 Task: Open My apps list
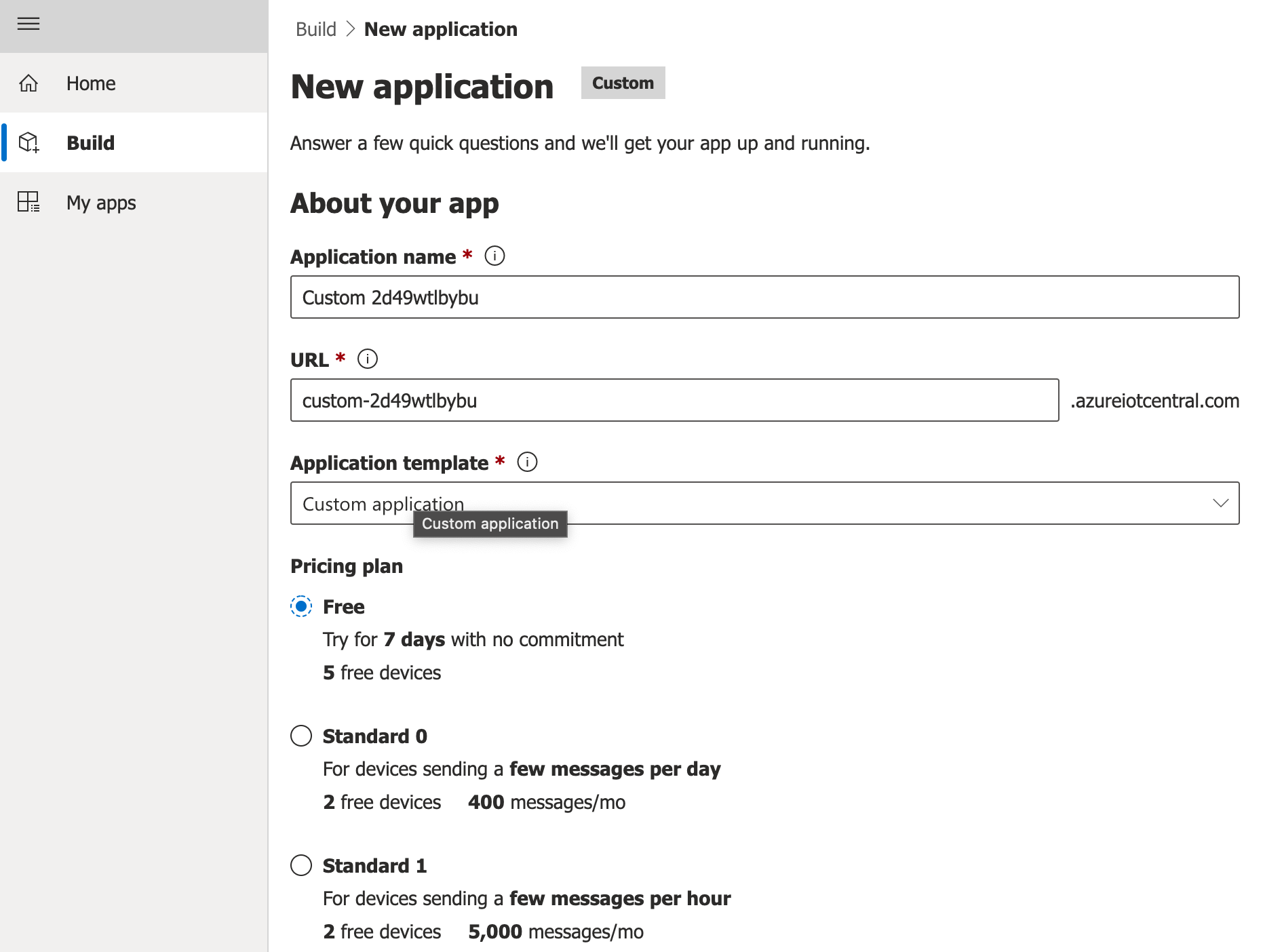coord(134,203)
